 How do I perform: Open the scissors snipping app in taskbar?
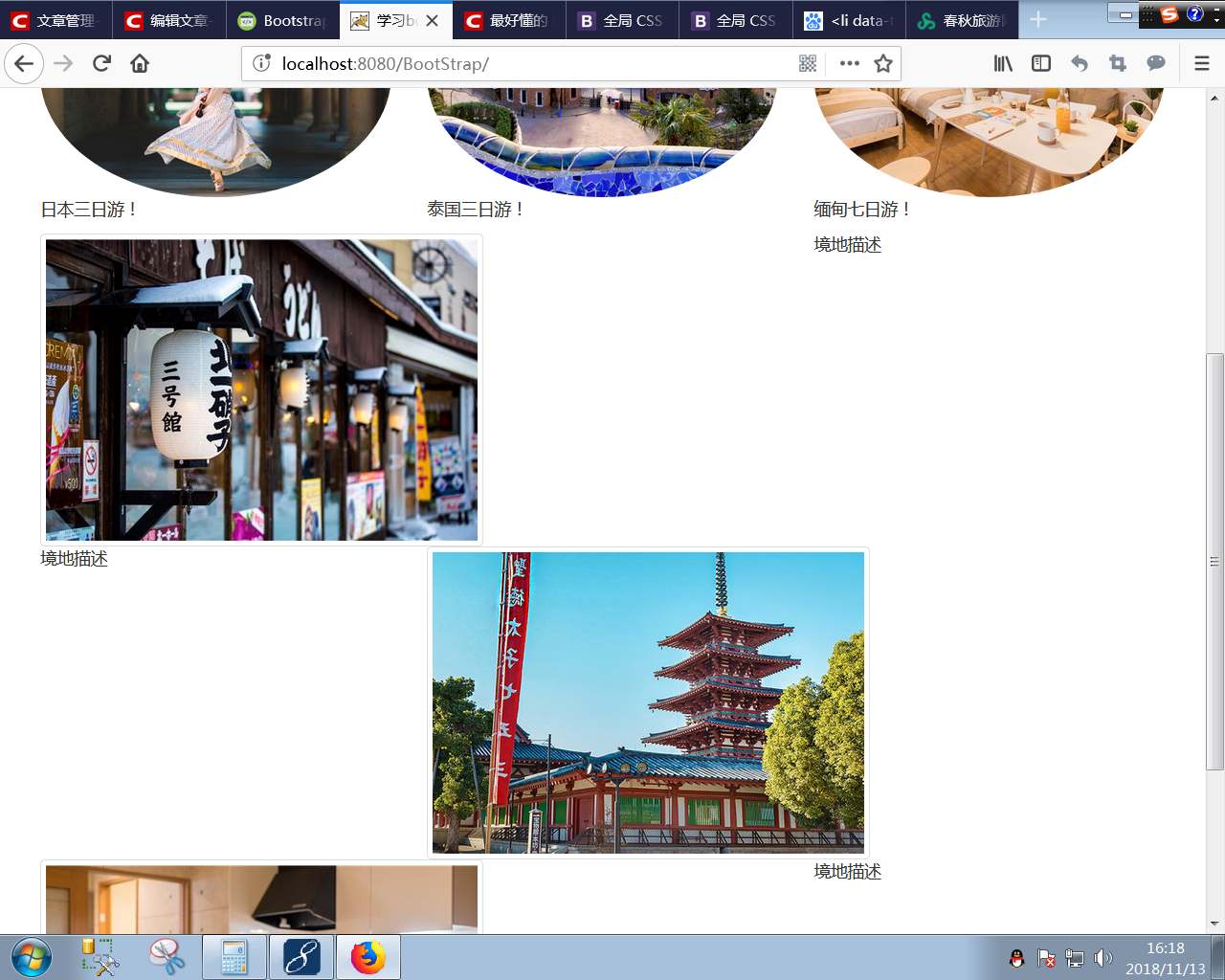pyautogui.click(x=167, y=957)
